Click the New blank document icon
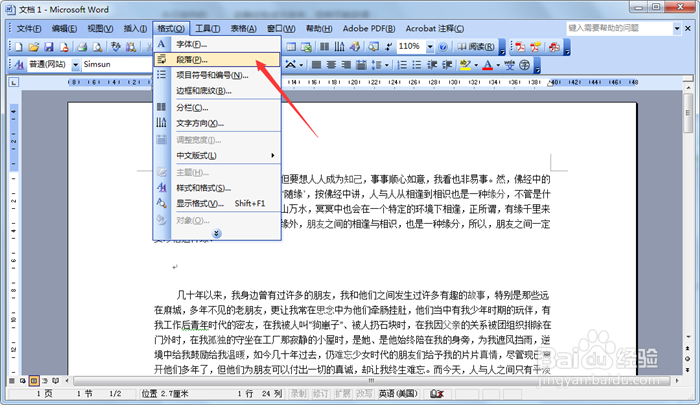The height and width of the screenshot is (405, 700). 19,47
